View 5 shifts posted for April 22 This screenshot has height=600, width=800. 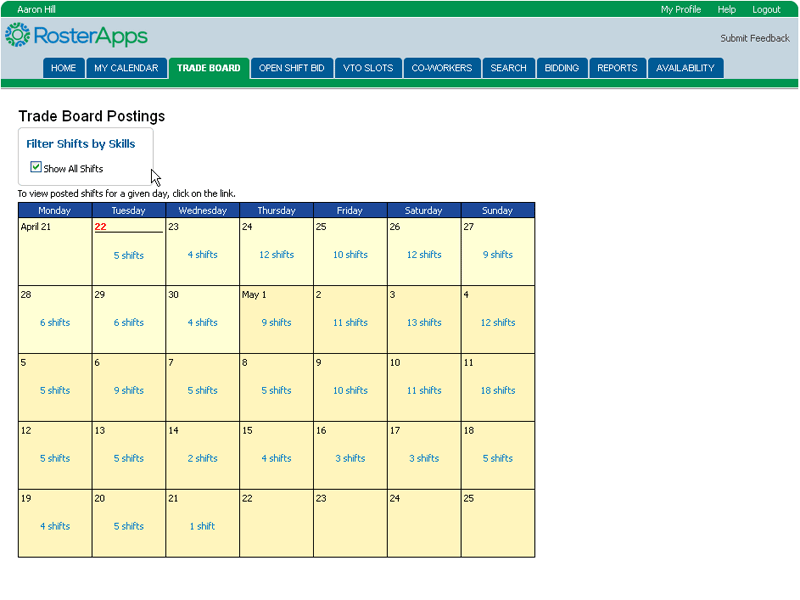click(x=128, y=255)
